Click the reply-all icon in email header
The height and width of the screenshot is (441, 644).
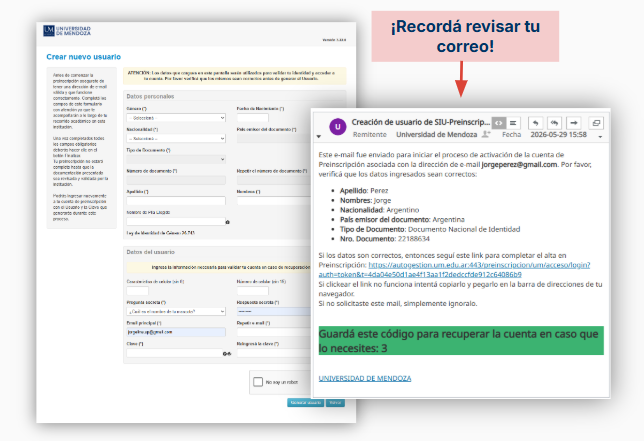click(554, 123)
